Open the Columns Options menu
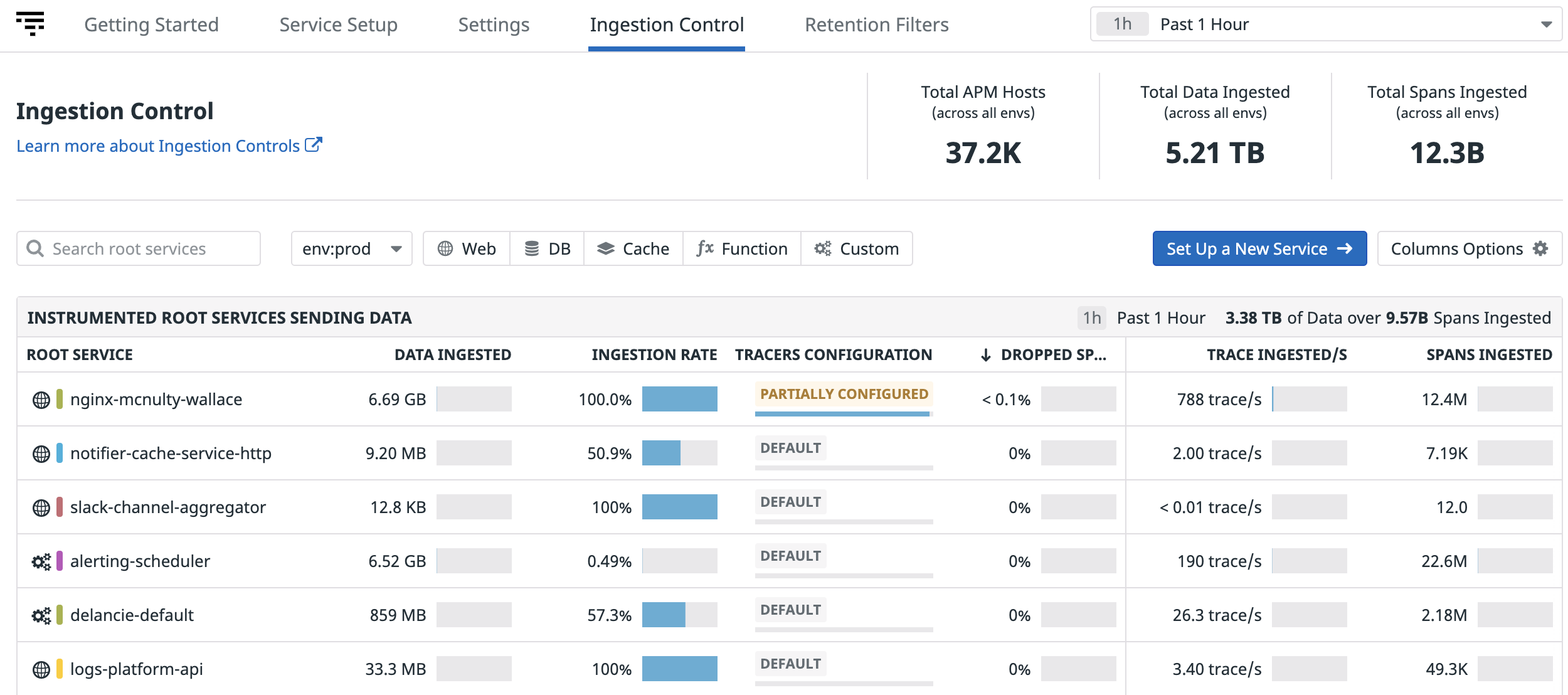This screenshot has height=695, width=1568. pyautogui.click(x=1468, y=249)
